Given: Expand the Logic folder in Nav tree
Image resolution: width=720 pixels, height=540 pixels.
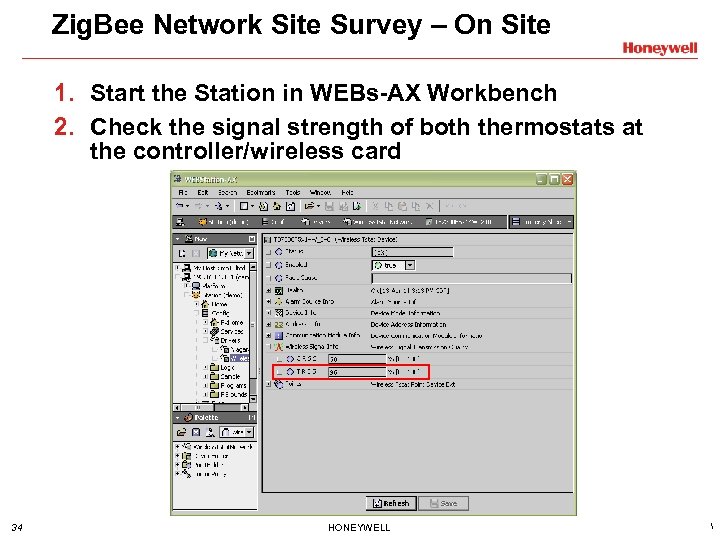Looking at the screenshot, I should point(205,367).
